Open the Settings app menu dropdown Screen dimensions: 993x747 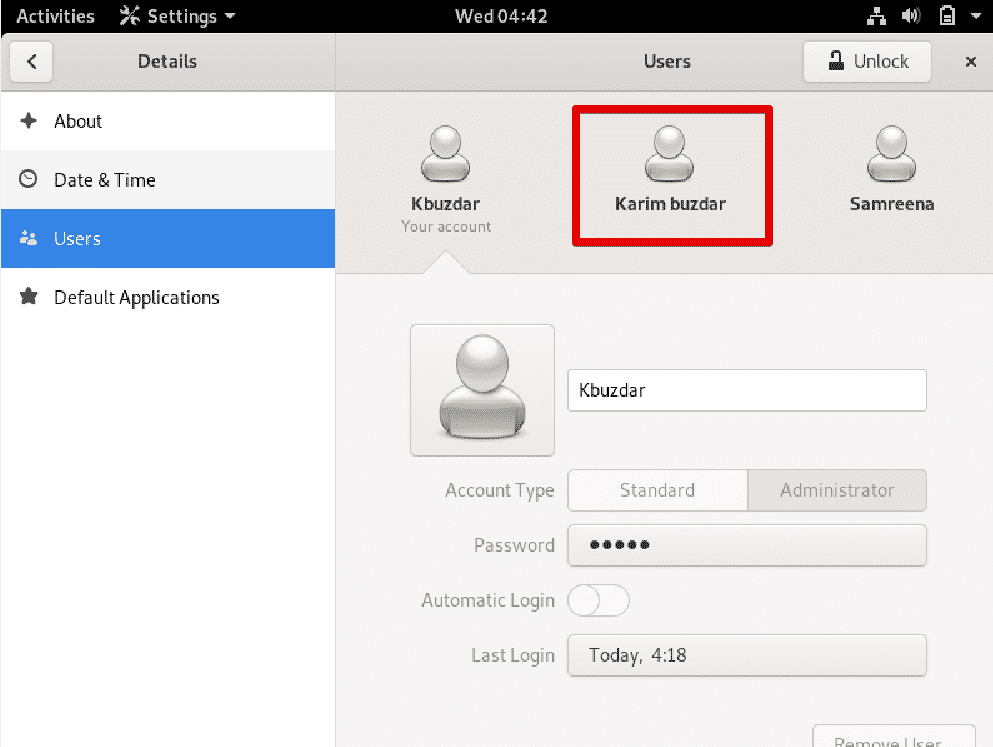coord(178,16)
